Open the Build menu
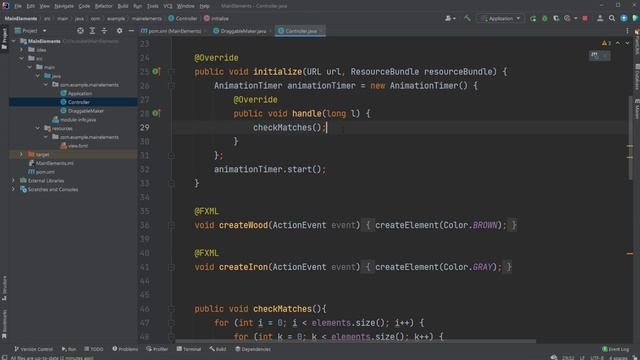The height and width of the screenshot is (360, 640). (x=123, y=6)
